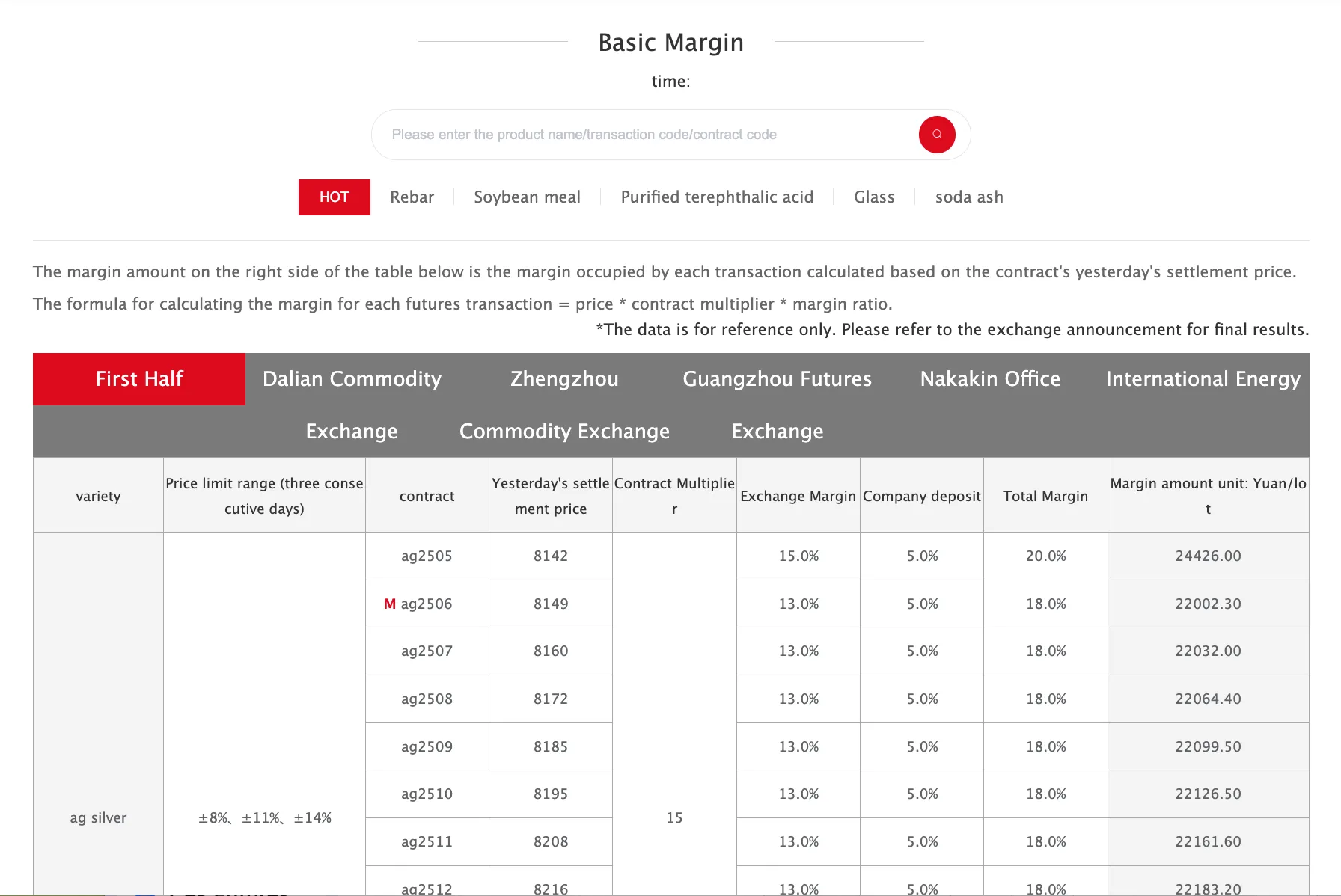Click settlement price 8208
The image size is (1341, 896).
(551, 842)
